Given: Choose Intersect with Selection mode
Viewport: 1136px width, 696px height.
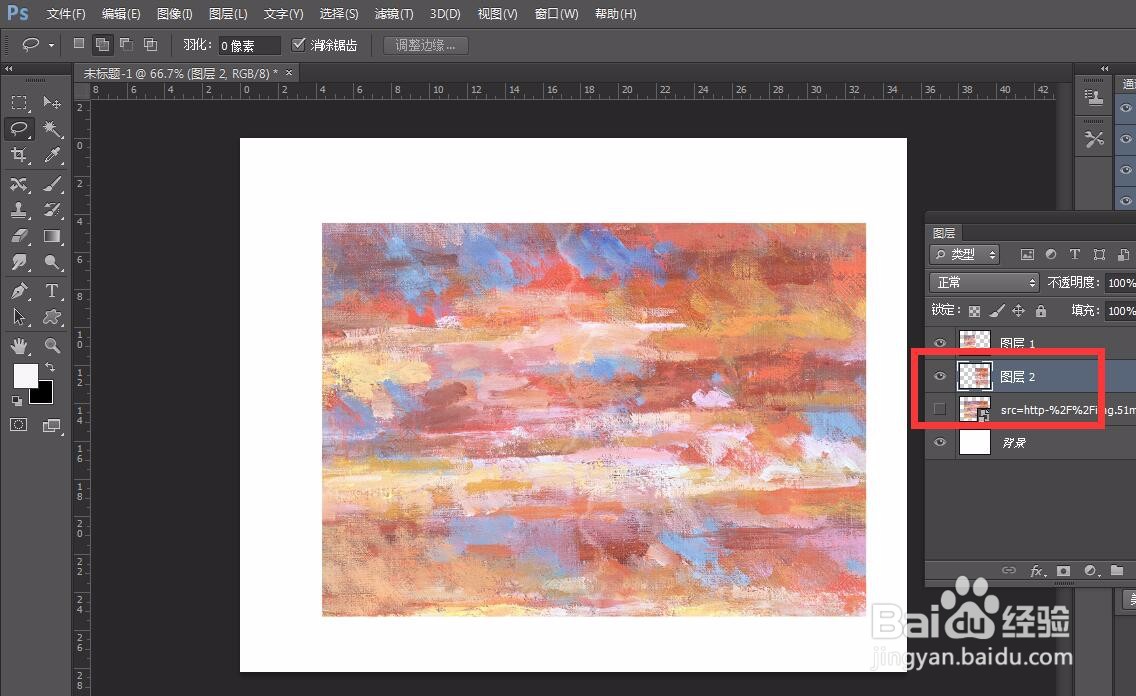Looking at the screenshot, I should point(151,44).
